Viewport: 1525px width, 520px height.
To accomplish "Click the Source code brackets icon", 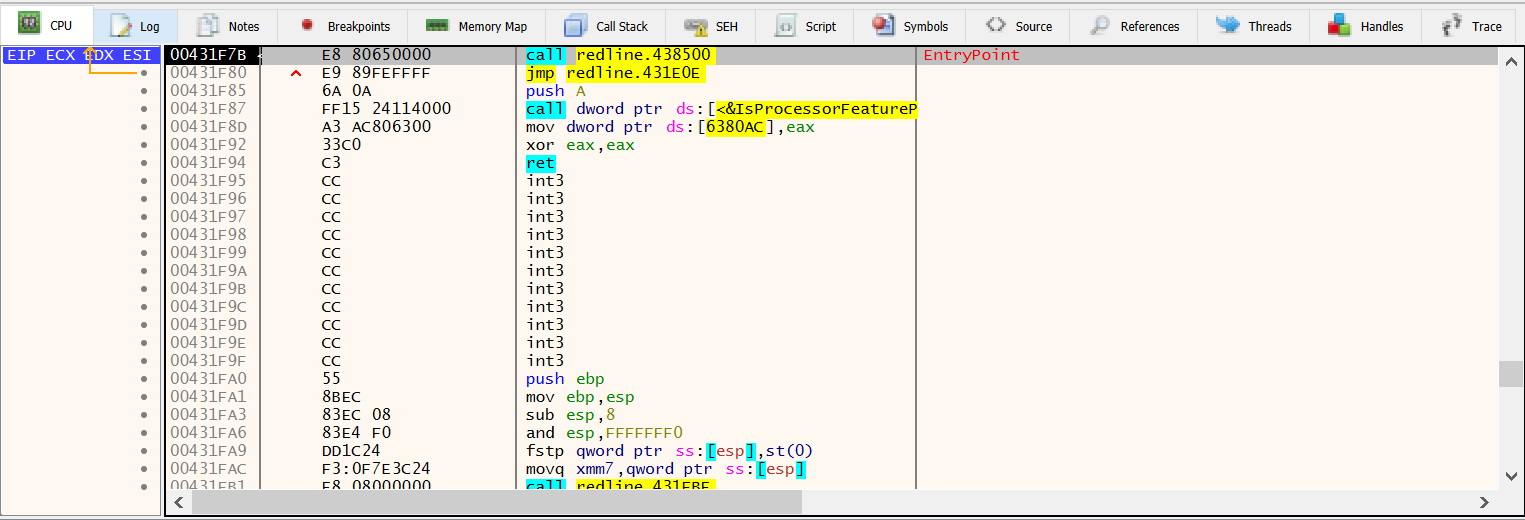I will [996, 25].
